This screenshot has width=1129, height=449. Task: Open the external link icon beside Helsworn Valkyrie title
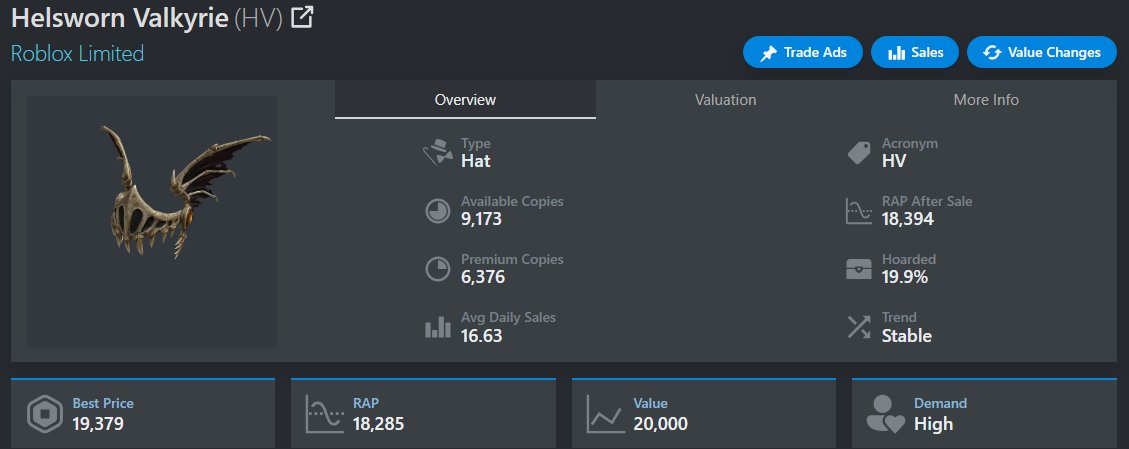tap(302, 17)
